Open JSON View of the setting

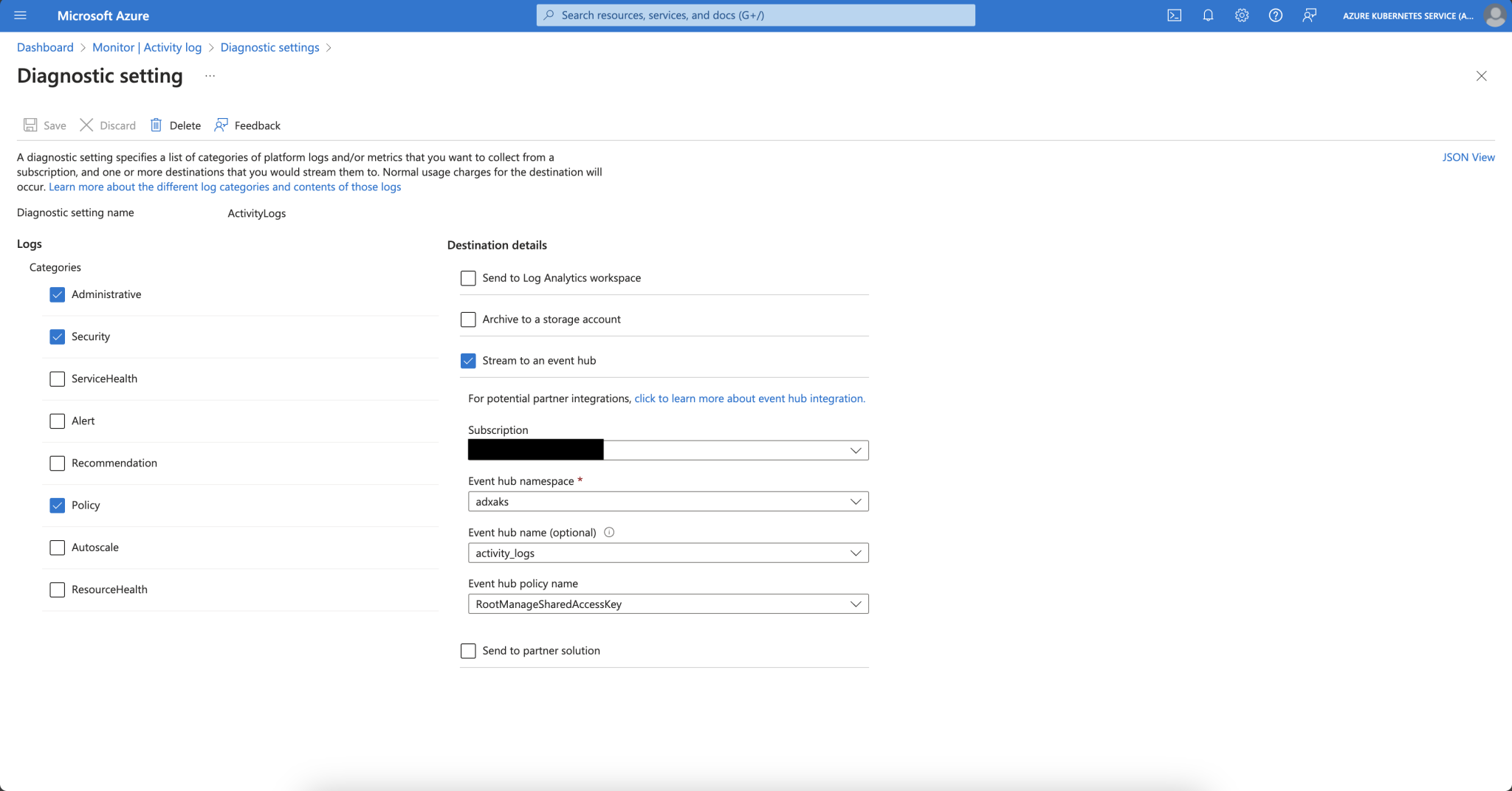click(x=1468, y=156)
